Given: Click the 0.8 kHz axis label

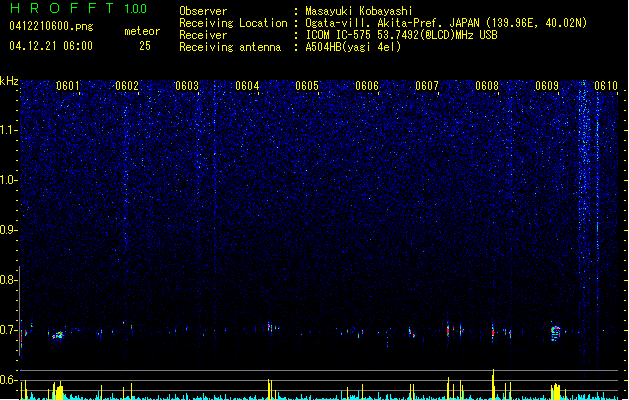Looking at the screenshot, I should 8,280.
